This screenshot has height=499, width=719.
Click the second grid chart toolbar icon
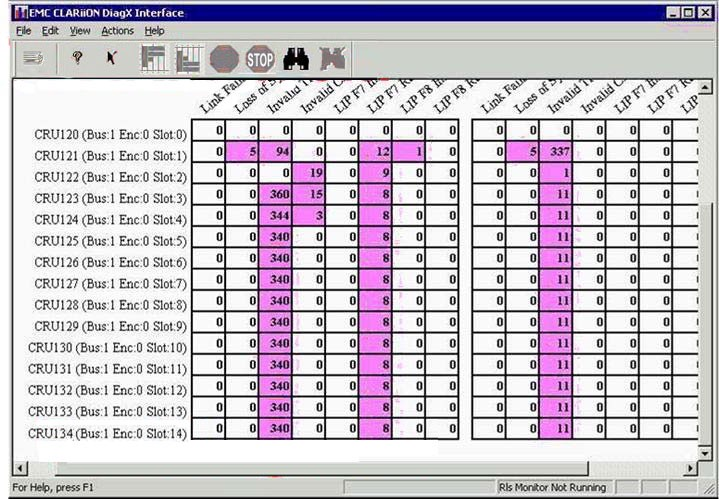189,59
